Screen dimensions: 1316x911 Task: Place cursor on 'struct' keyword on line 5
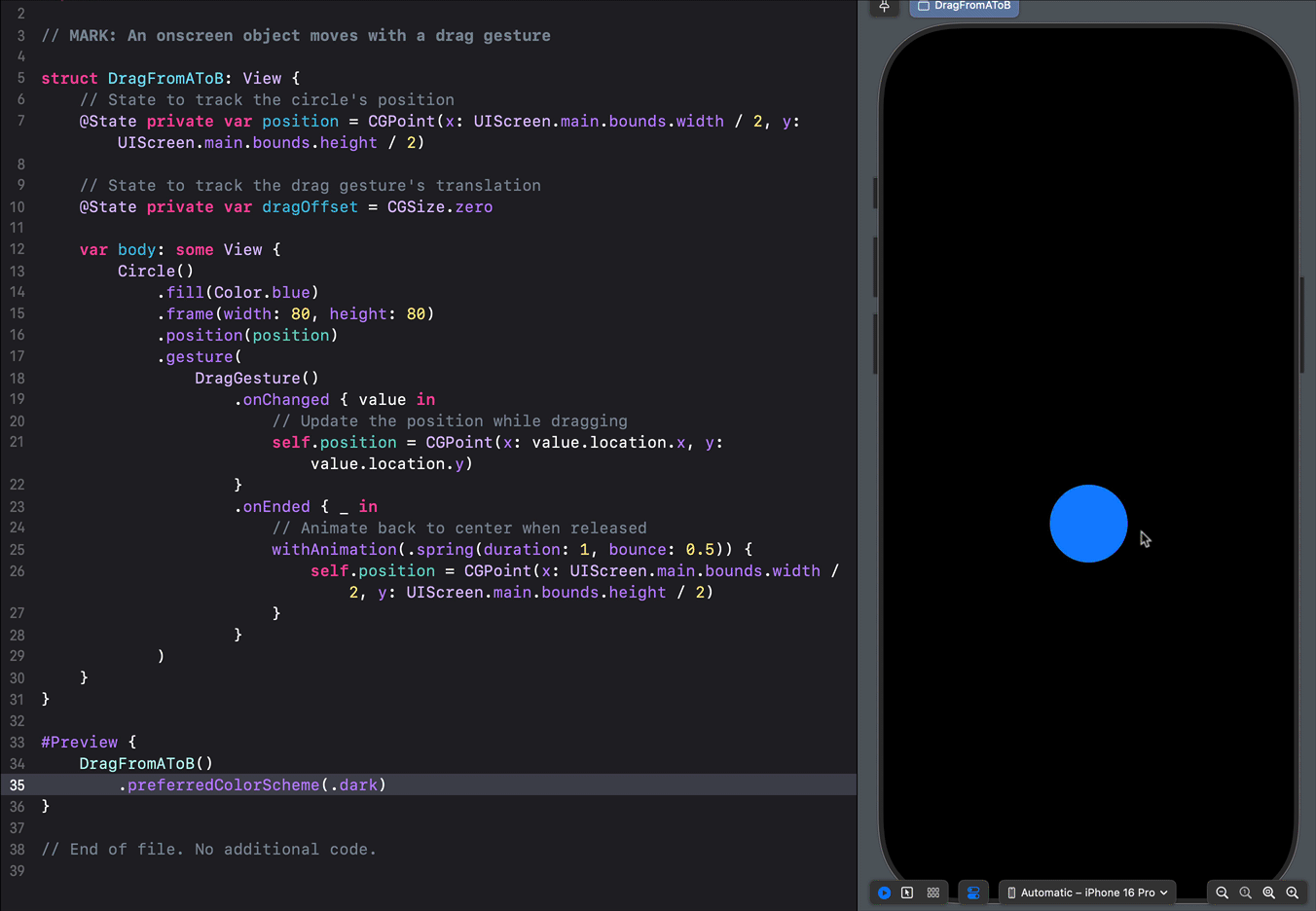[69, 79]
